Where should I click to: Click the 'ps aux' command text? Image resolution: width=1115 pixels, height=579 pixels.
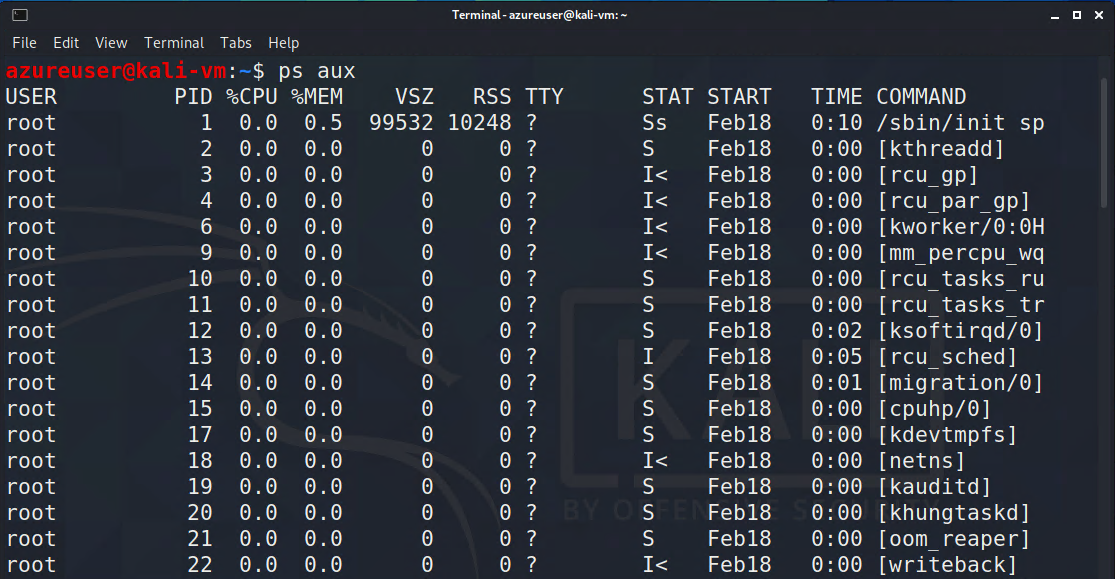pos(317,71)
